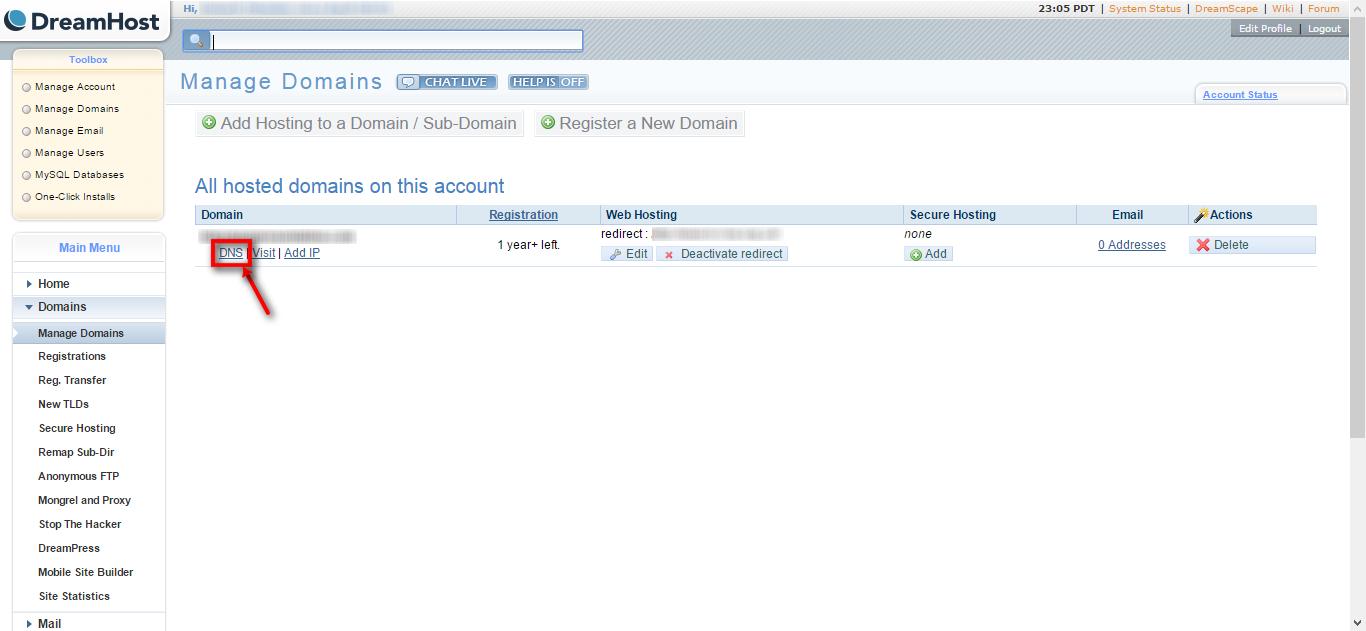Screen dimensions: 1366x631
Task: Open DNS settings for the hosted domain
Action: pyautogui.click(x=231, y=253)
